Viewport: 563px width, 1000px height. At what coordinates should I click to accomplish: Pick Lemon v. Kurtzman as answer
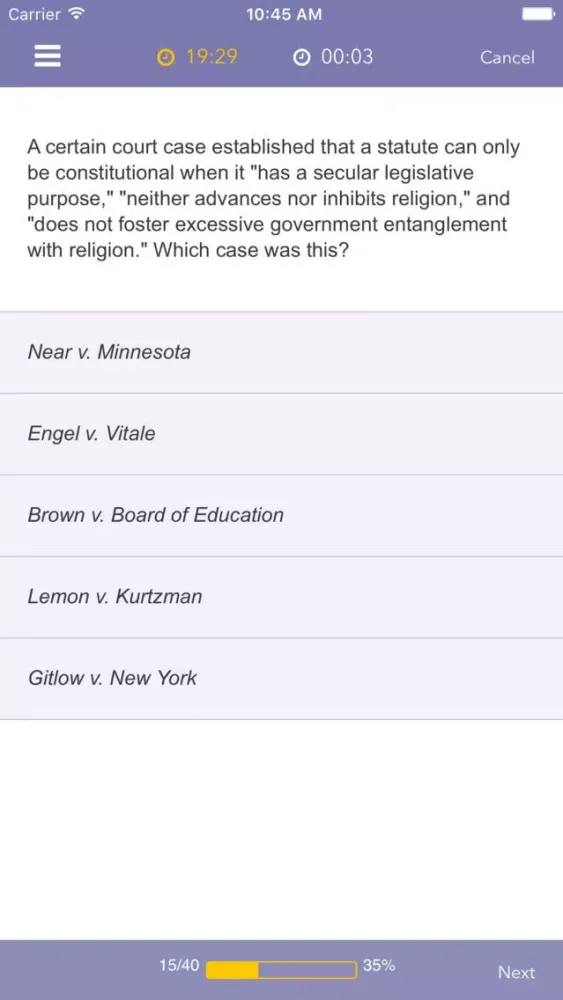tap(281, 598)
